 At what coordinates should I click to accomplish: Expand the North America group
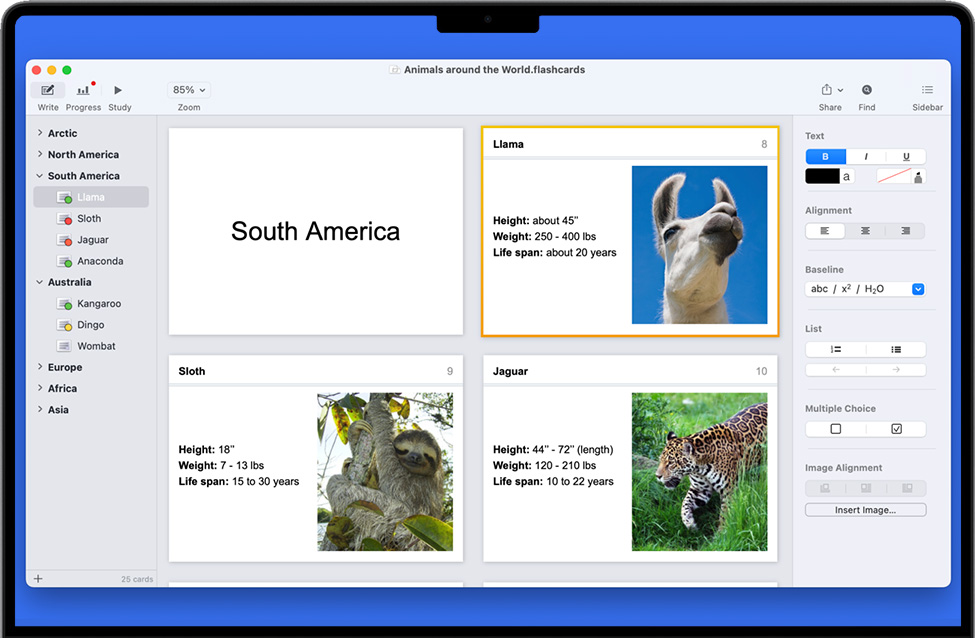click(x=40, y=154)
